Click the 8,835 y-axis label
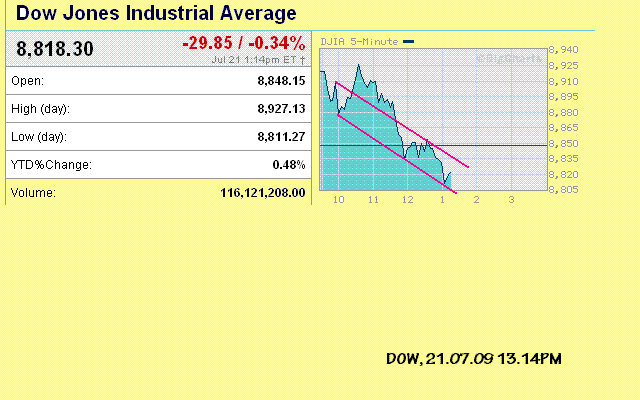 coord(564,158)
